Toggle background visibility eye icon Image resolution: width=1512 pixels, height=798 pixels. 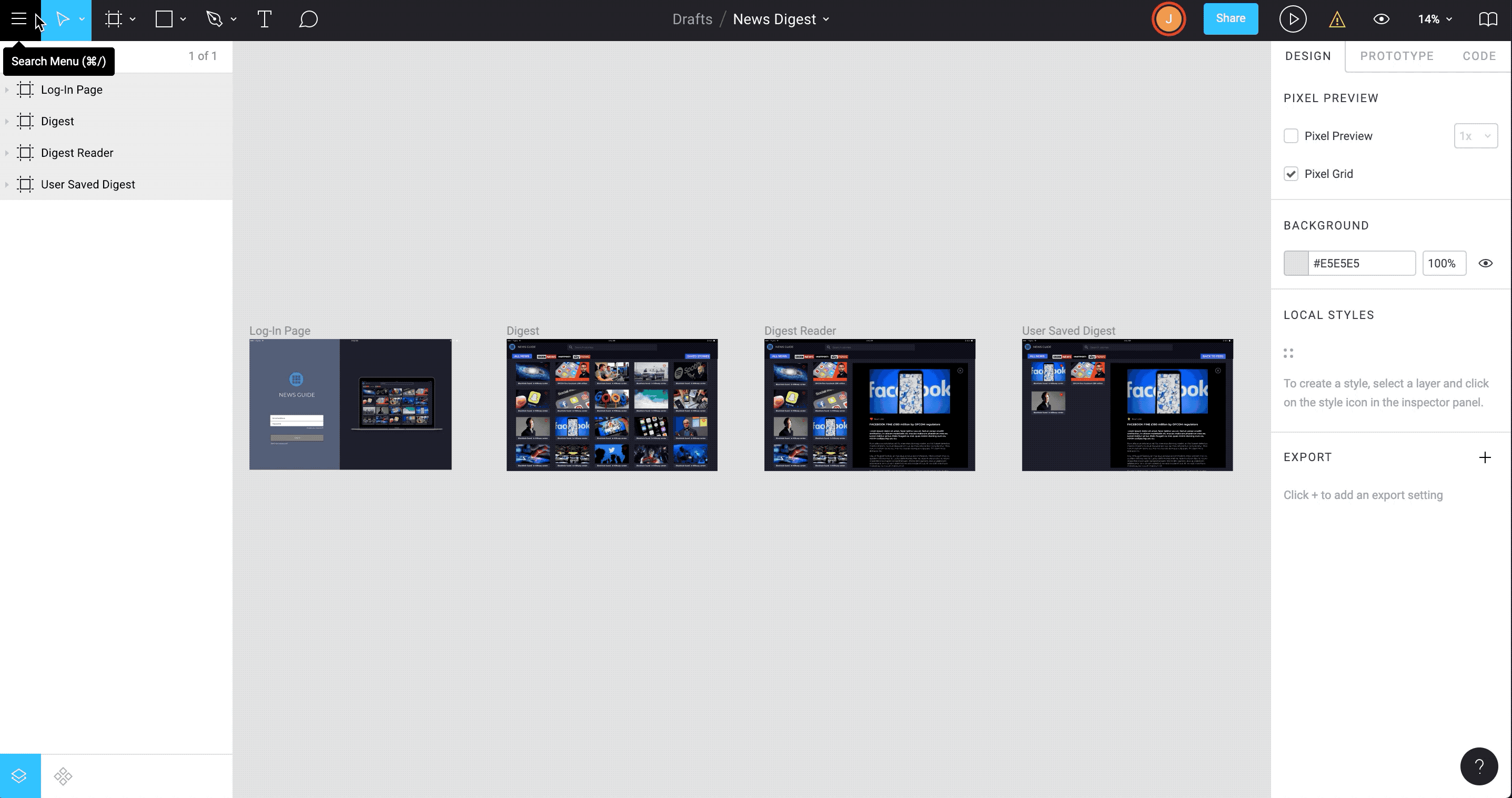[x=1485, y=263]
